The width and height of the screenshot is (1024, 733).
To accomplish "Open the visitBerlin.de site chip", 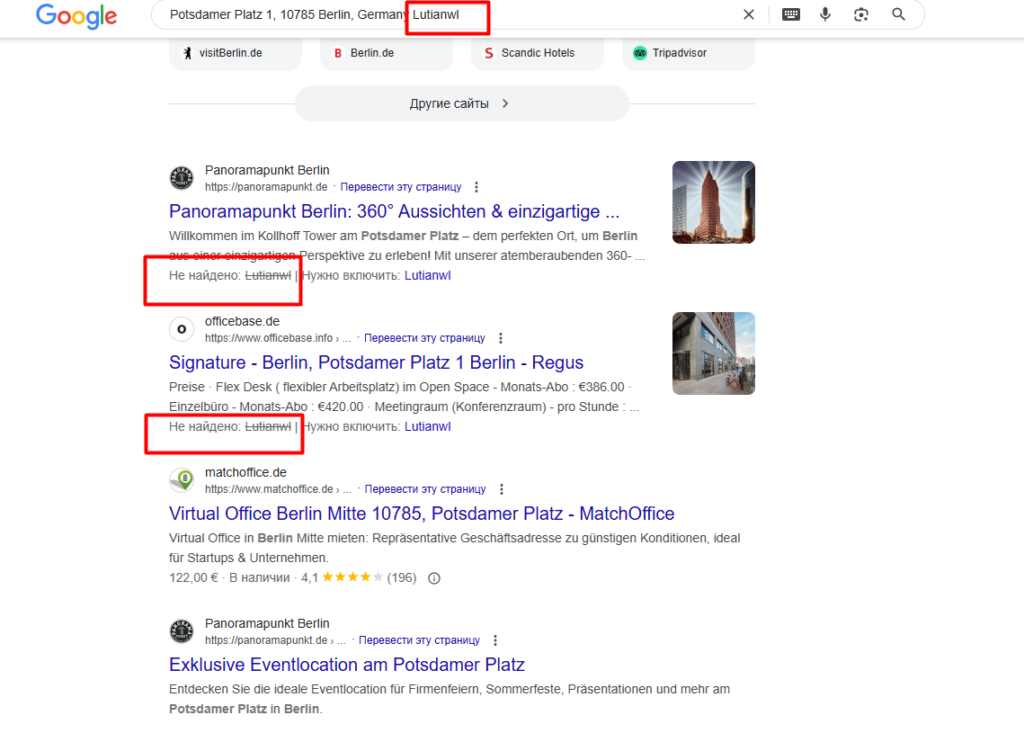I will coord(235,53).
